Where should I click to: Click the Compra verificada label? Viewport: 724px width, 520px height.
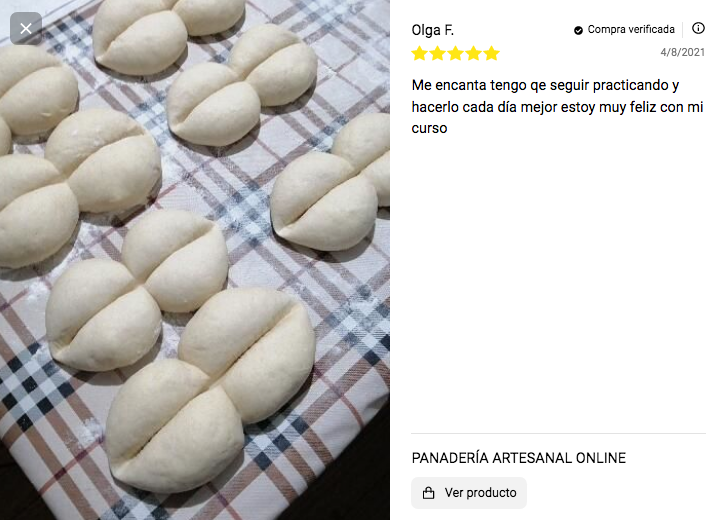tap(631, 30)
